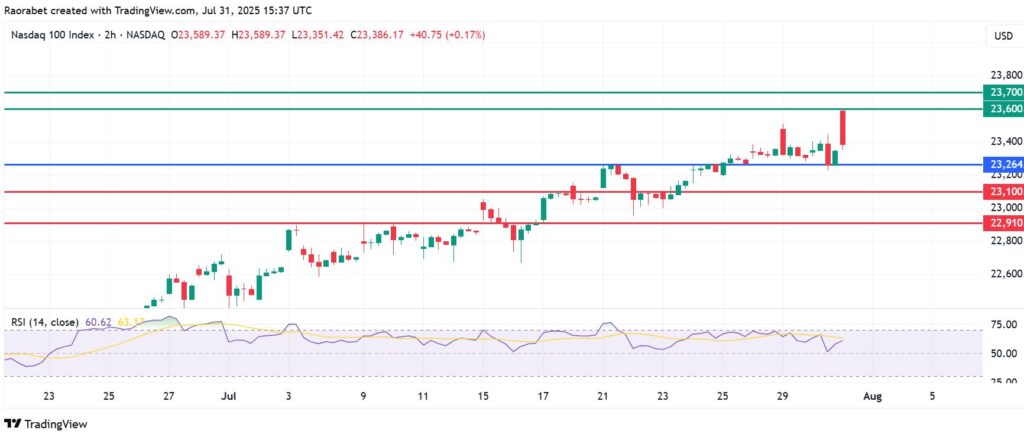1024x437 pixels.
Task: Click the red 22,910 price label
Action: [1002, 223]
